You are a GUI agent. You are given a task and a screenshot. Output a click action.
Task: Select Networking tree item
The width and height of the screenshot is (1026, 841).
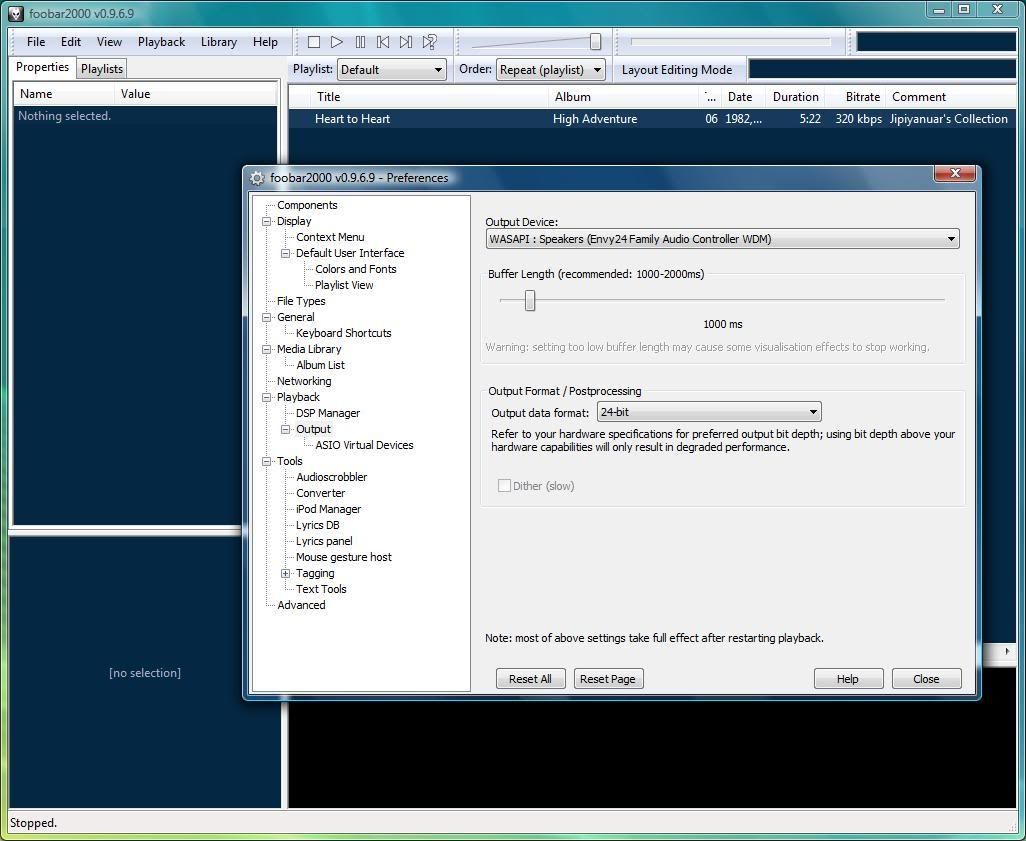[x=304, y=381]
